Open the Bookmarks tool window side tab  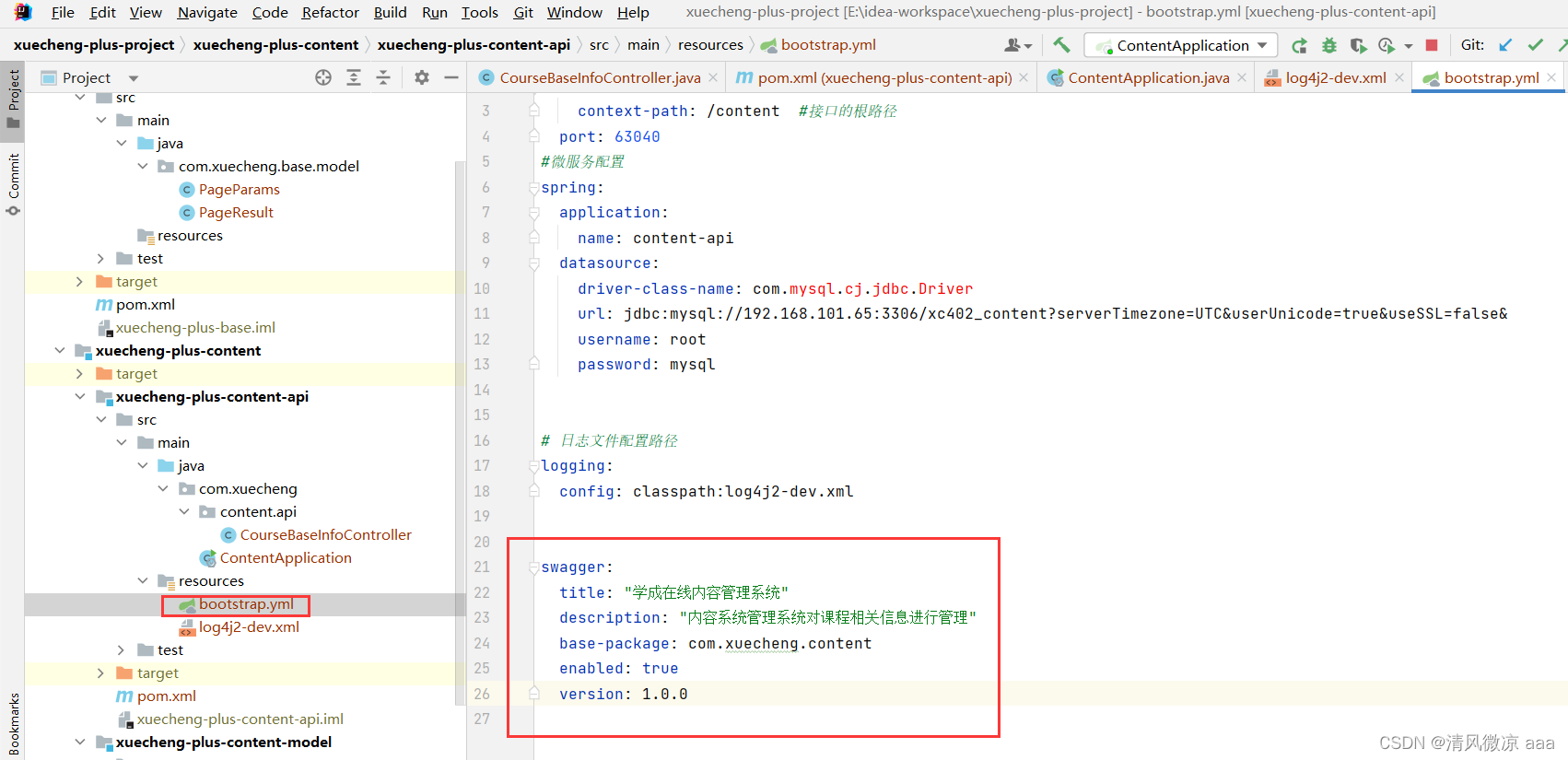coord(13,723)
